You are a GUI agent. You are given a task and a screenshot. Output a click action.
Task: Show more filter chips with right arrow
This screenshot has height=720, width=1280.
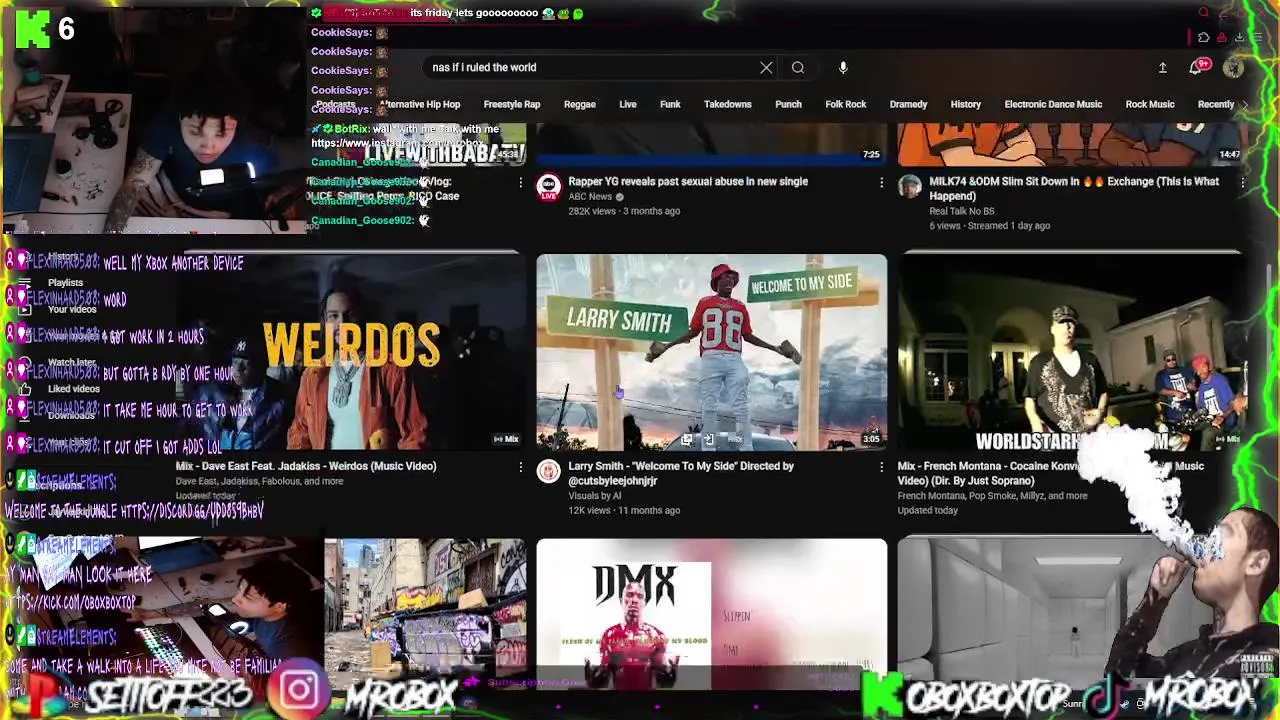pyautogui.click(x=1244, y=104)
